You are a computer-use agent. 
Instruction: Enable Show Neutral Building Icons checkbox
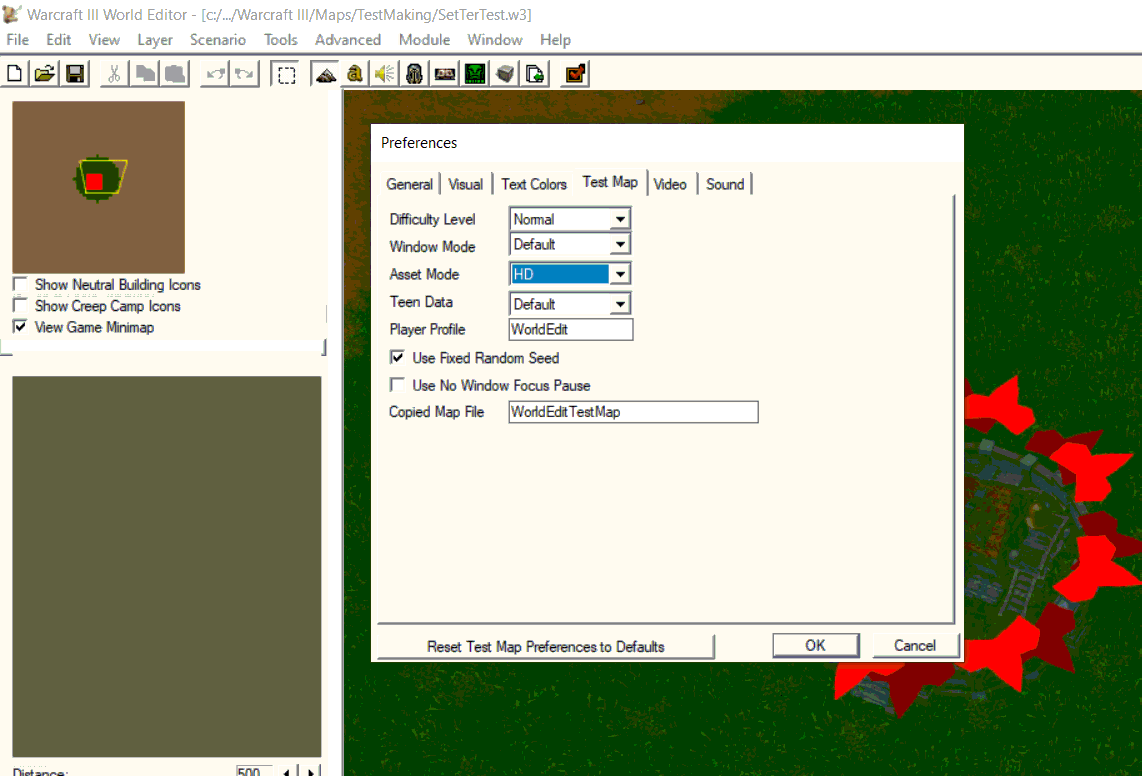(x=20, y=284)
